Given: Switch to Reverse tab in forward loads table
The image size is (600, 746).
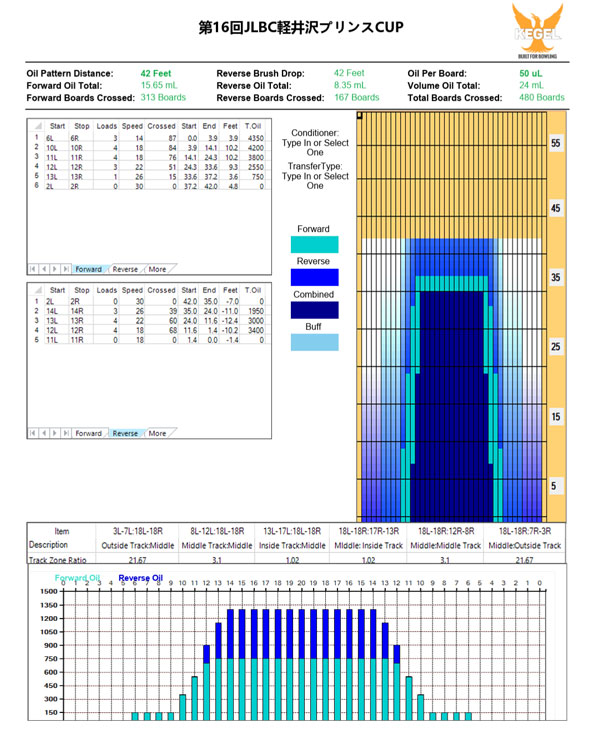Looking at the screenshot, I should 125,269.
